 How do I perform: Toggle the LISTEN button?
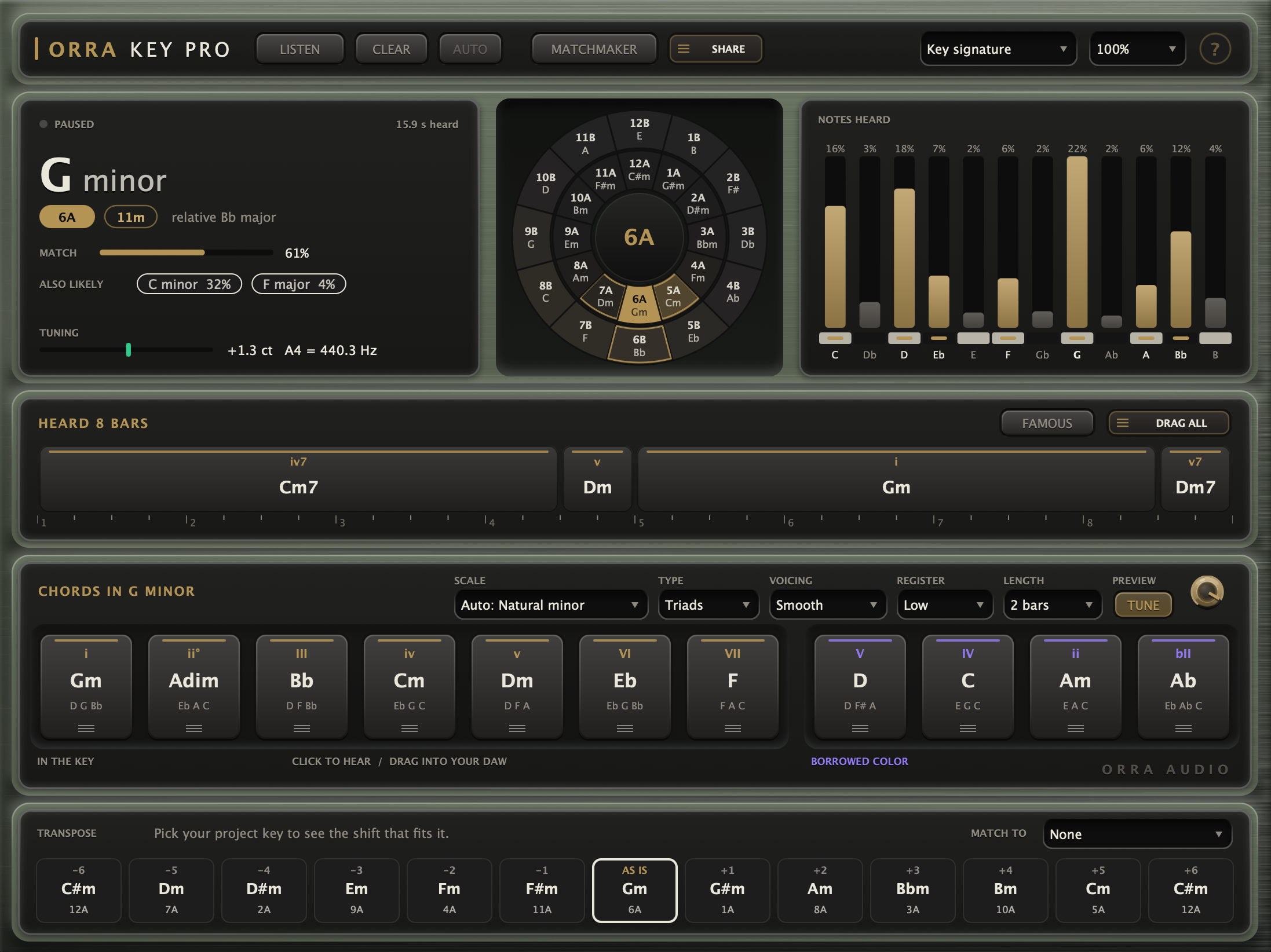coord(300,49)
